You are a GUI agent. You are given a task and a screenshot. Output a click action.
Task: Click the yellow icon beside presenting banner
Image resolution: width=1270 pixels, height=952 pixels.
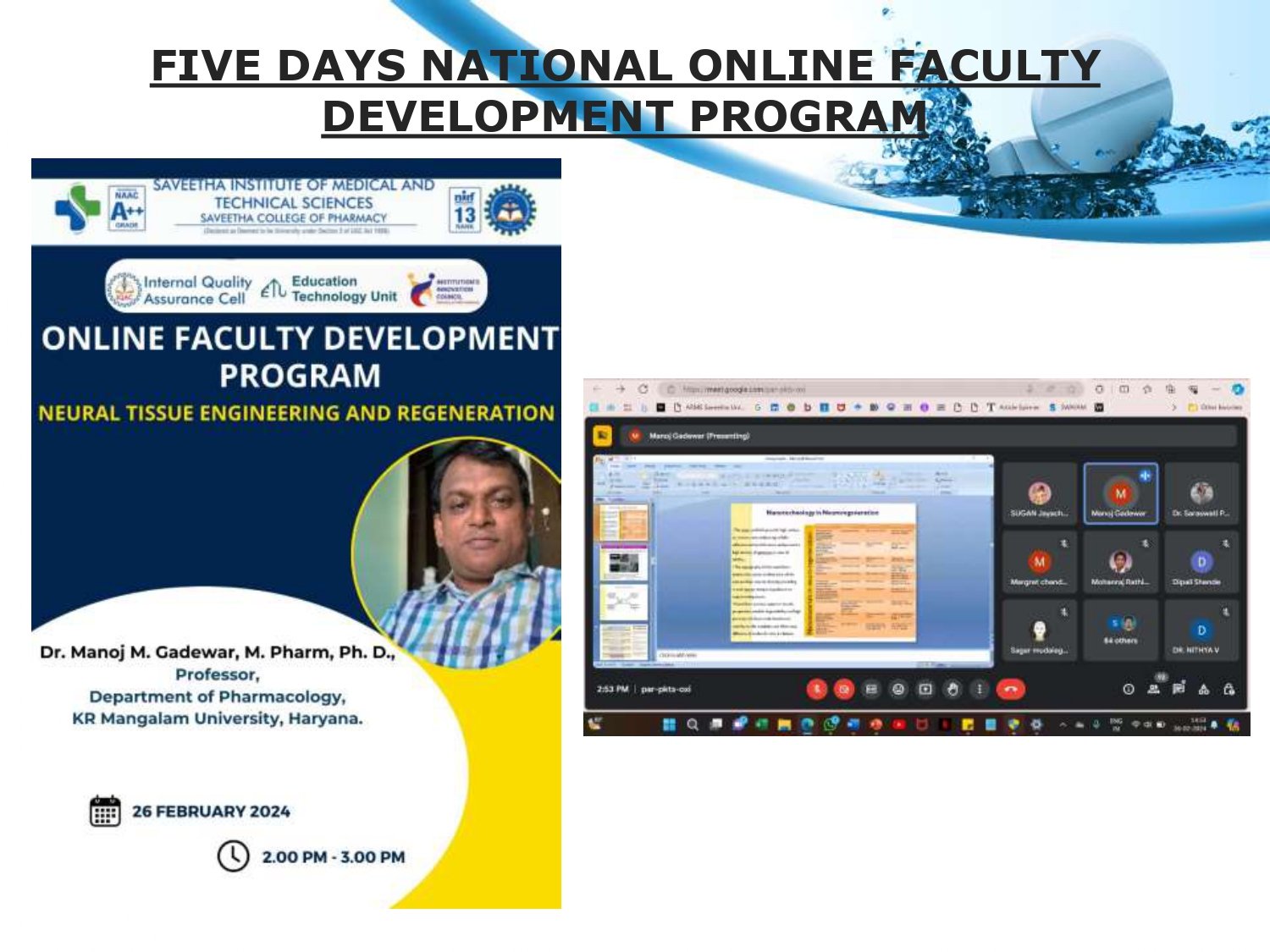coord(602,435)
